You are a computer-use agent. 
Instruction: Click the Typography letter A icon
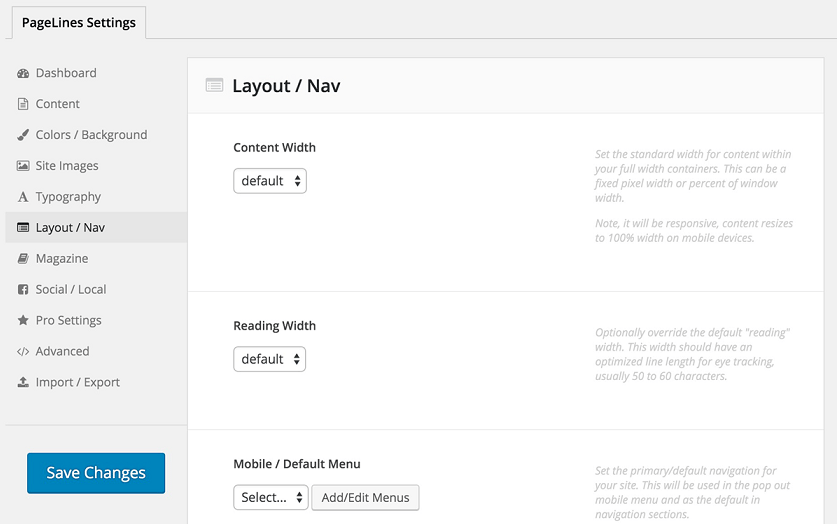tap(23, 197)
